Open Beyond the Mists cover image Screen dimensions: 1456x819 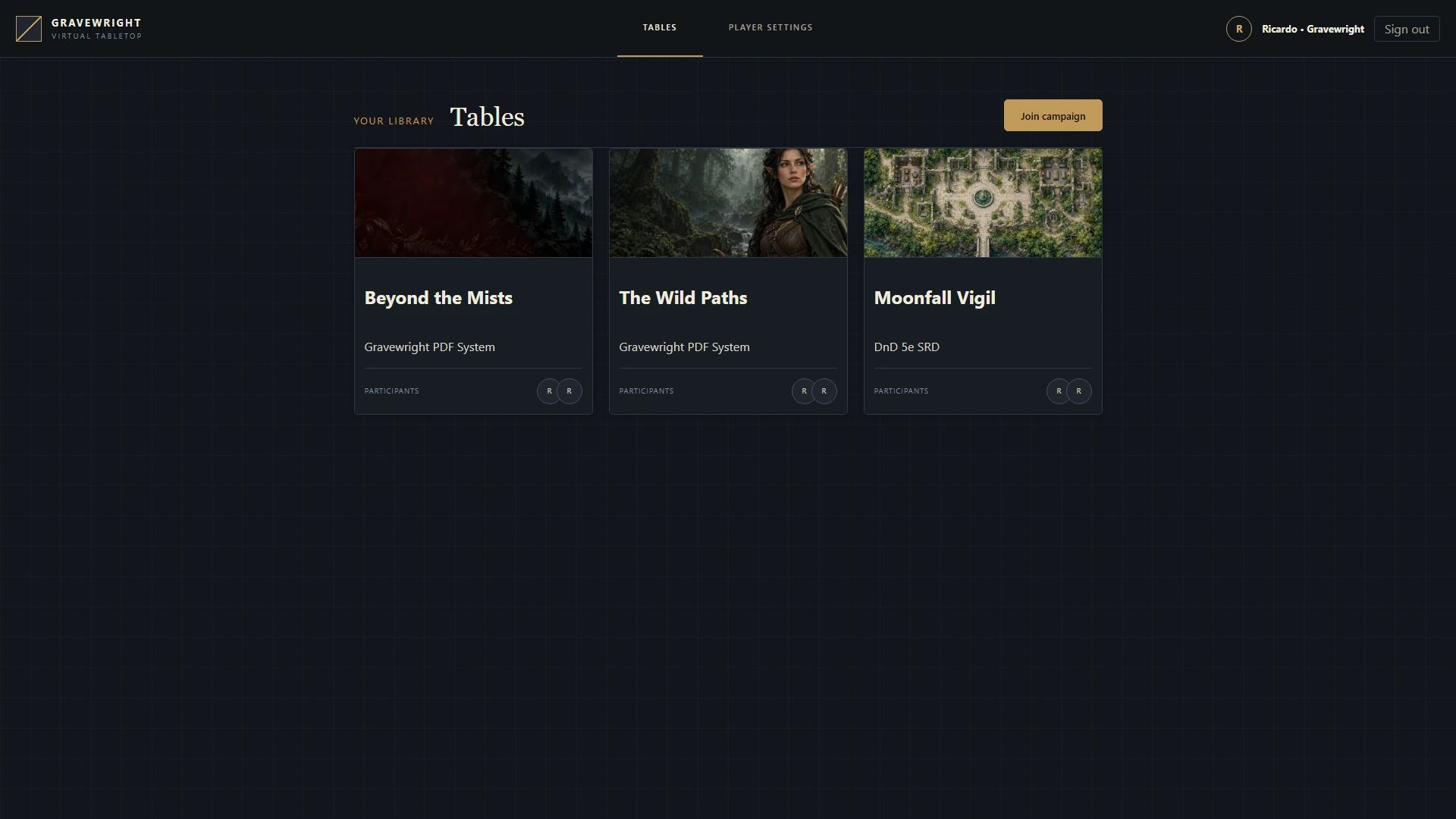(x=473, y=202)
